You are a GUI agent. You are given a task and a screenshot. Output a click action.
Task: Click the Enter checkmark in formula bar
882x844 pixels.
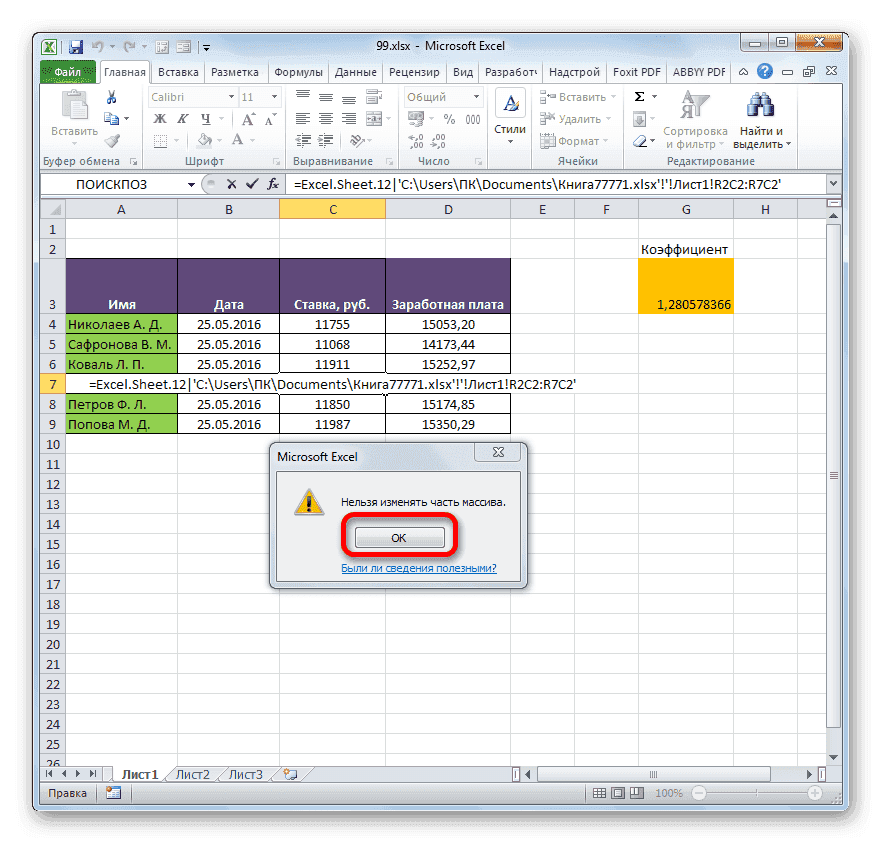252,184
